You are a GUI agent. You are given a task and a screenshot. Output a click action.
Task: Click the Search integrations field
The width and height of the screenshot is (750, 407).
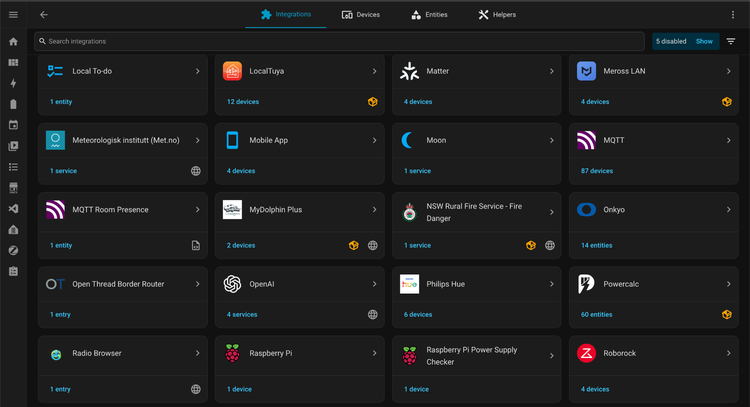339,42
